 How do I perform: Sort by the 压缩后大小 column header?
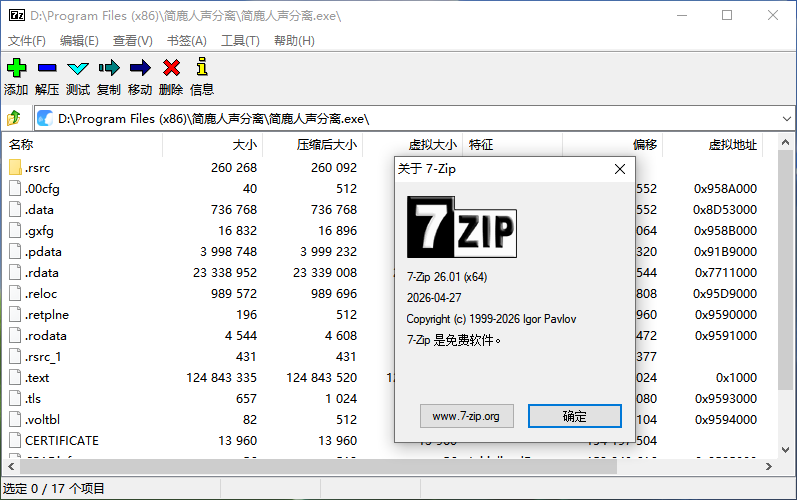click(313, 145)
